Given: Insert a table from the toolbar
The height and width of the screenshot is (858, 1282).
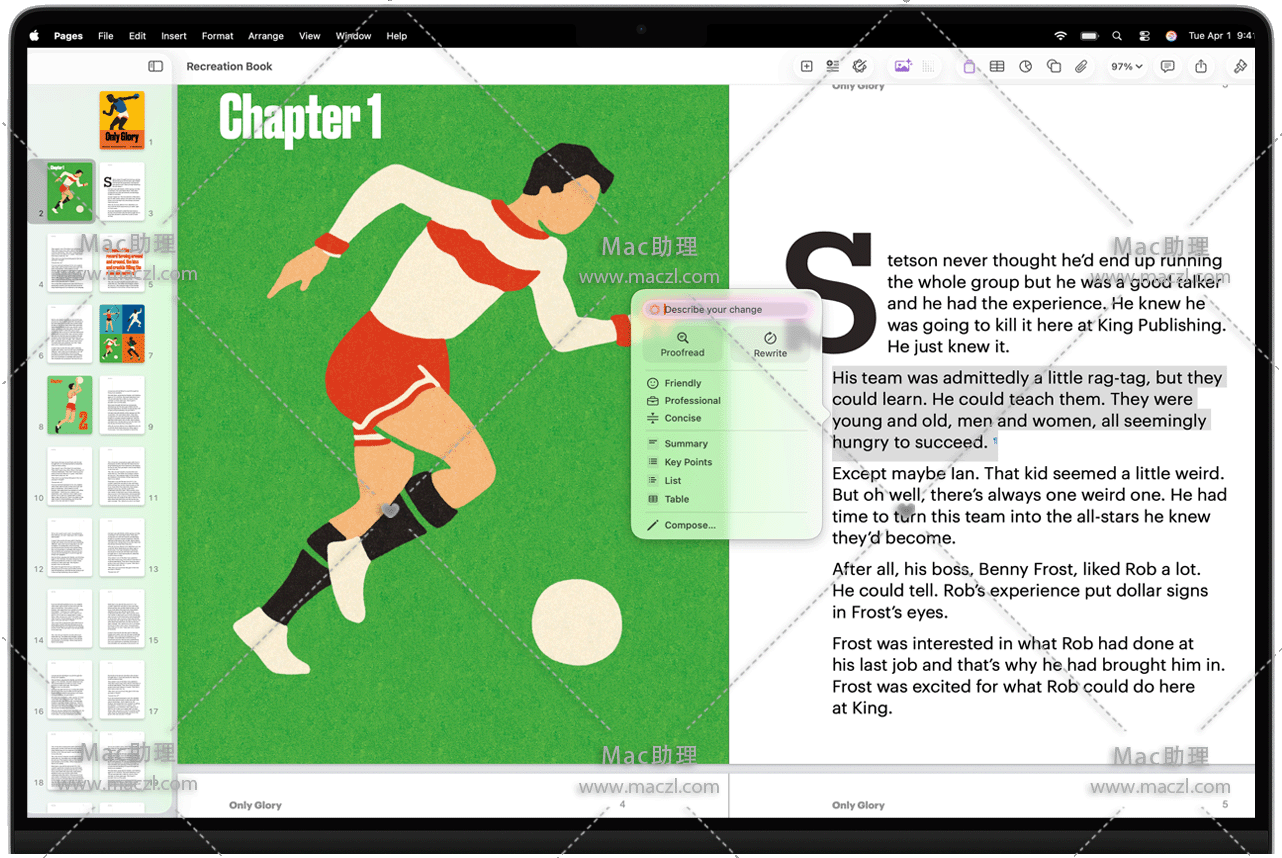Looking at the screenshot, I should [997, 66].
